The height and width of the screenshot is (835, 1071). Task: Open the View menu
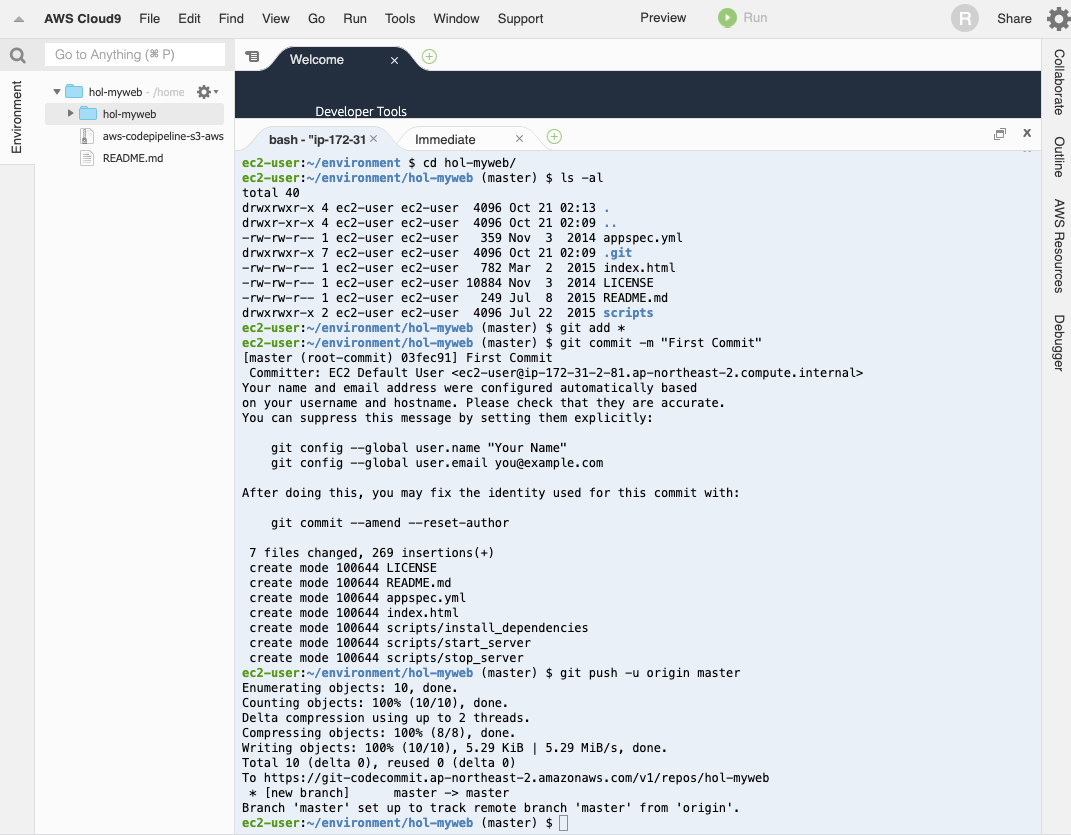275,18
